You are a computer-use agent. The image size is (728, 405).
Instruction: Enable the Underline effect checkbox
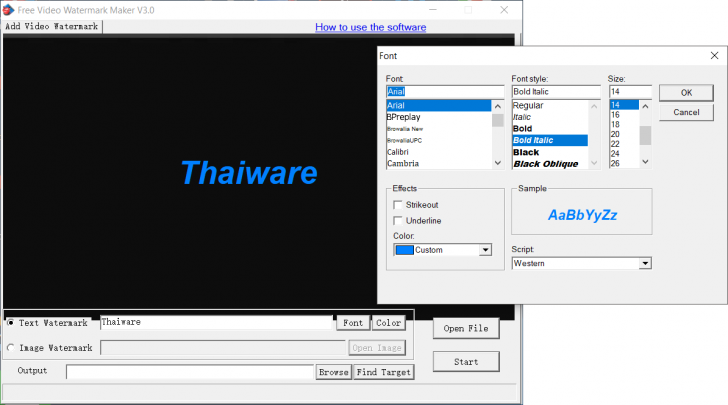coord(397,221)
